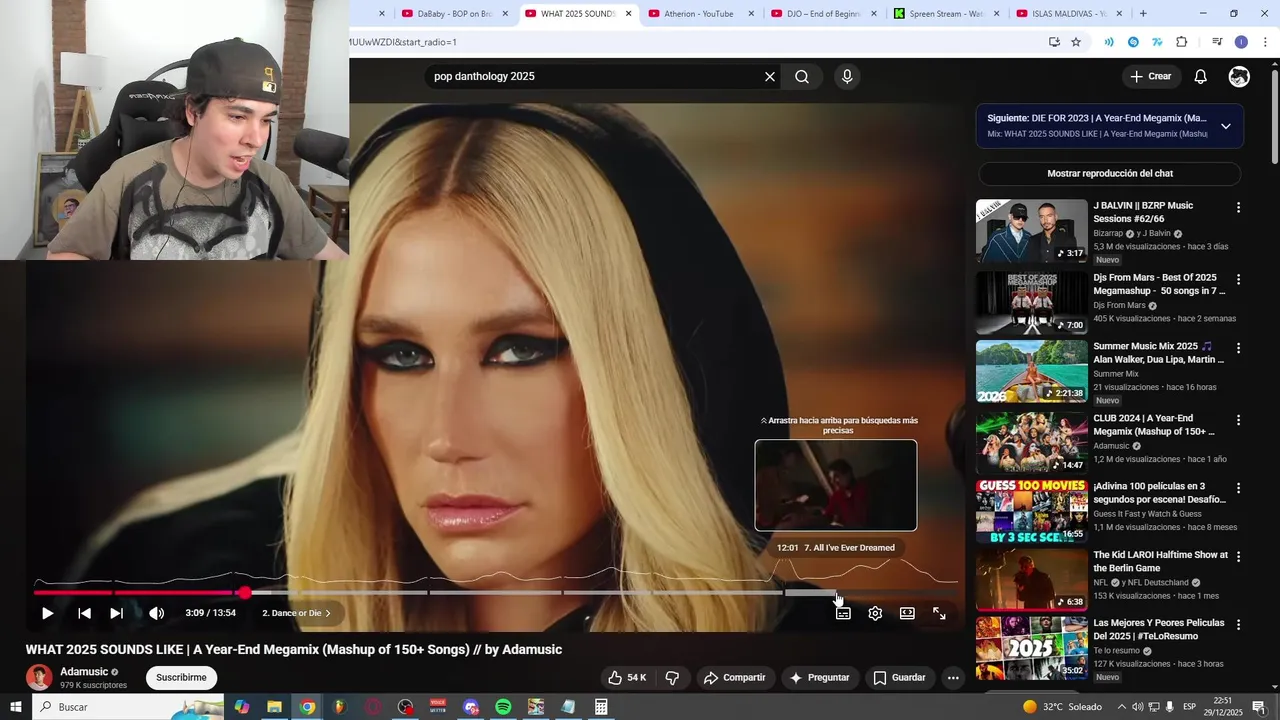
Task: Save video with Guardar
Action: click(899, 677)
